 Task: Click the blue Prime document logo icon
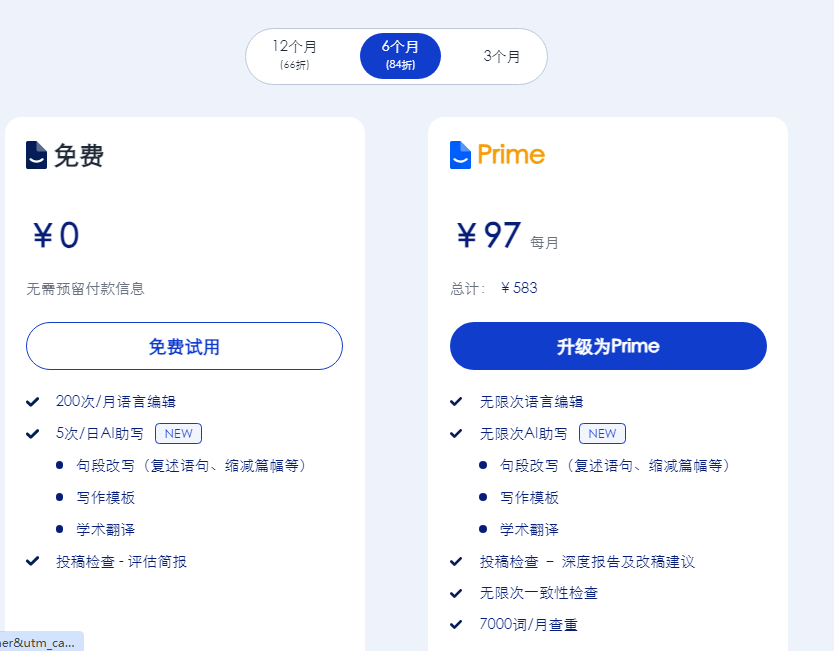460,155
